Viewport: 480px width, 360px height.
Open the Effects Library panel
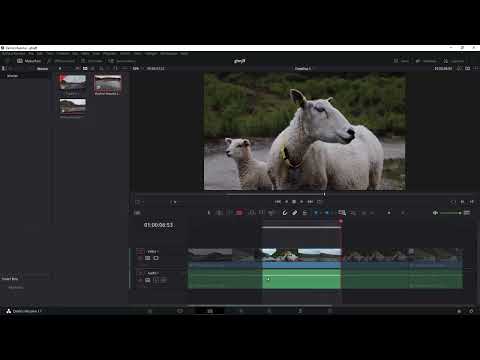point(61,61)
